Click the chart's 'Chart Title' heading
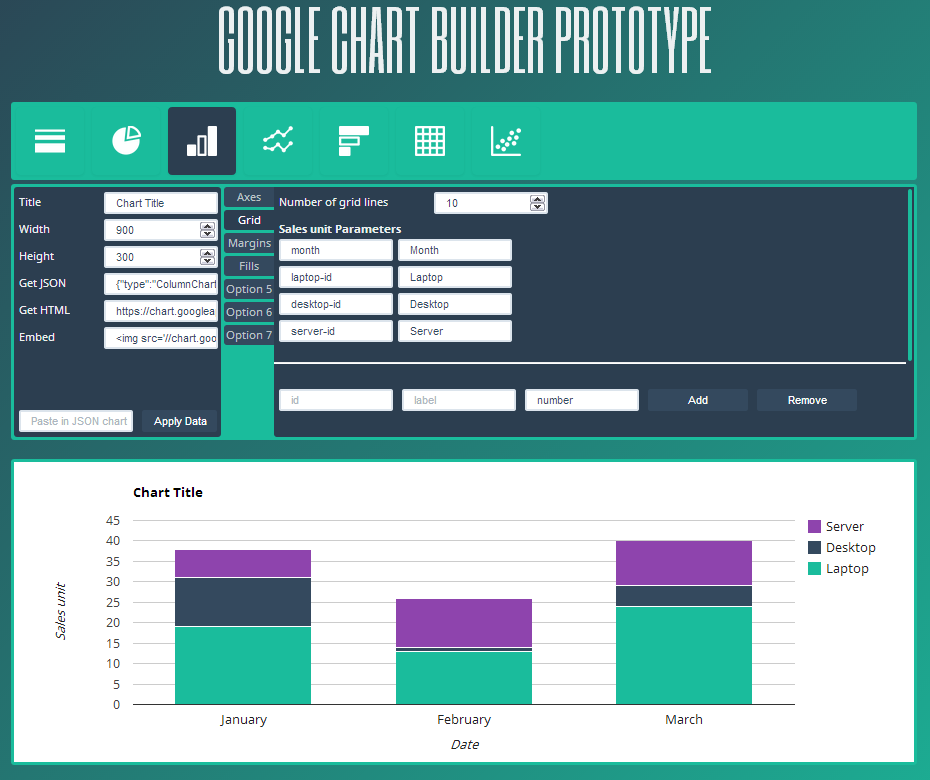This screenshot has width=930, height=780. point(168,492)
